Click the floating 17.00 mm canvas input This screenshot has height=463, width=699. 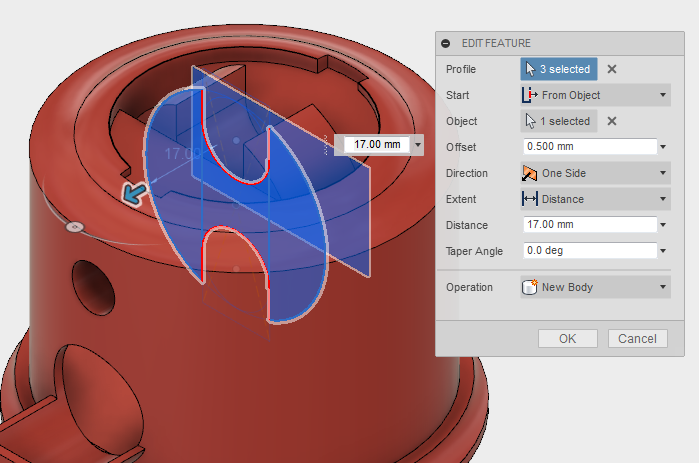[x=377, y=144]
